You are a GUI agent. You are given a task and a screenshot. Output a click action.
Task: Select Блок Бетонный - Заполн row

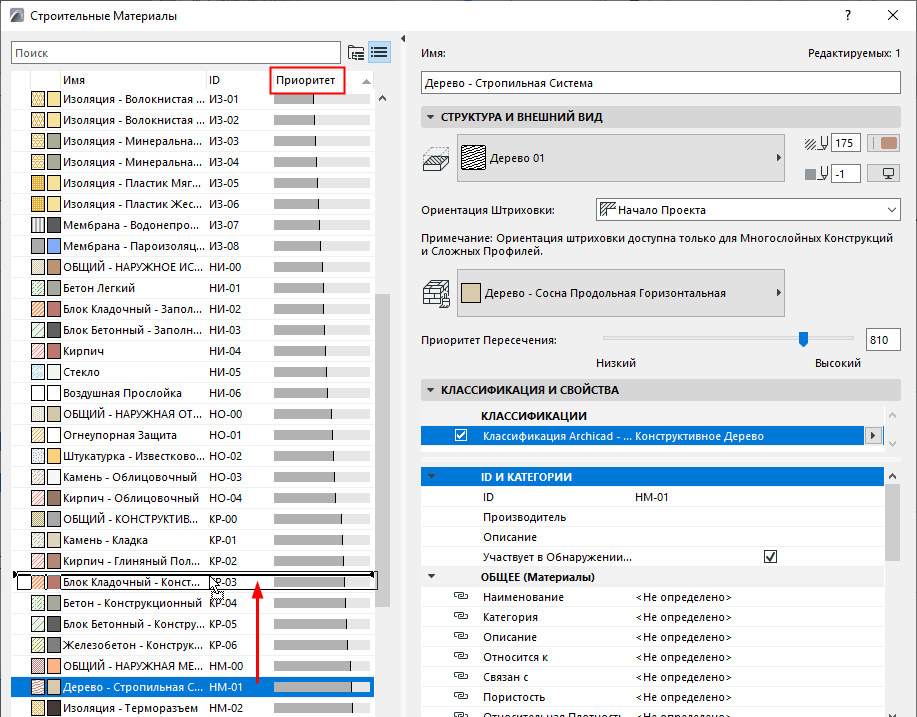pyautogui.click(x=192, y=330)
